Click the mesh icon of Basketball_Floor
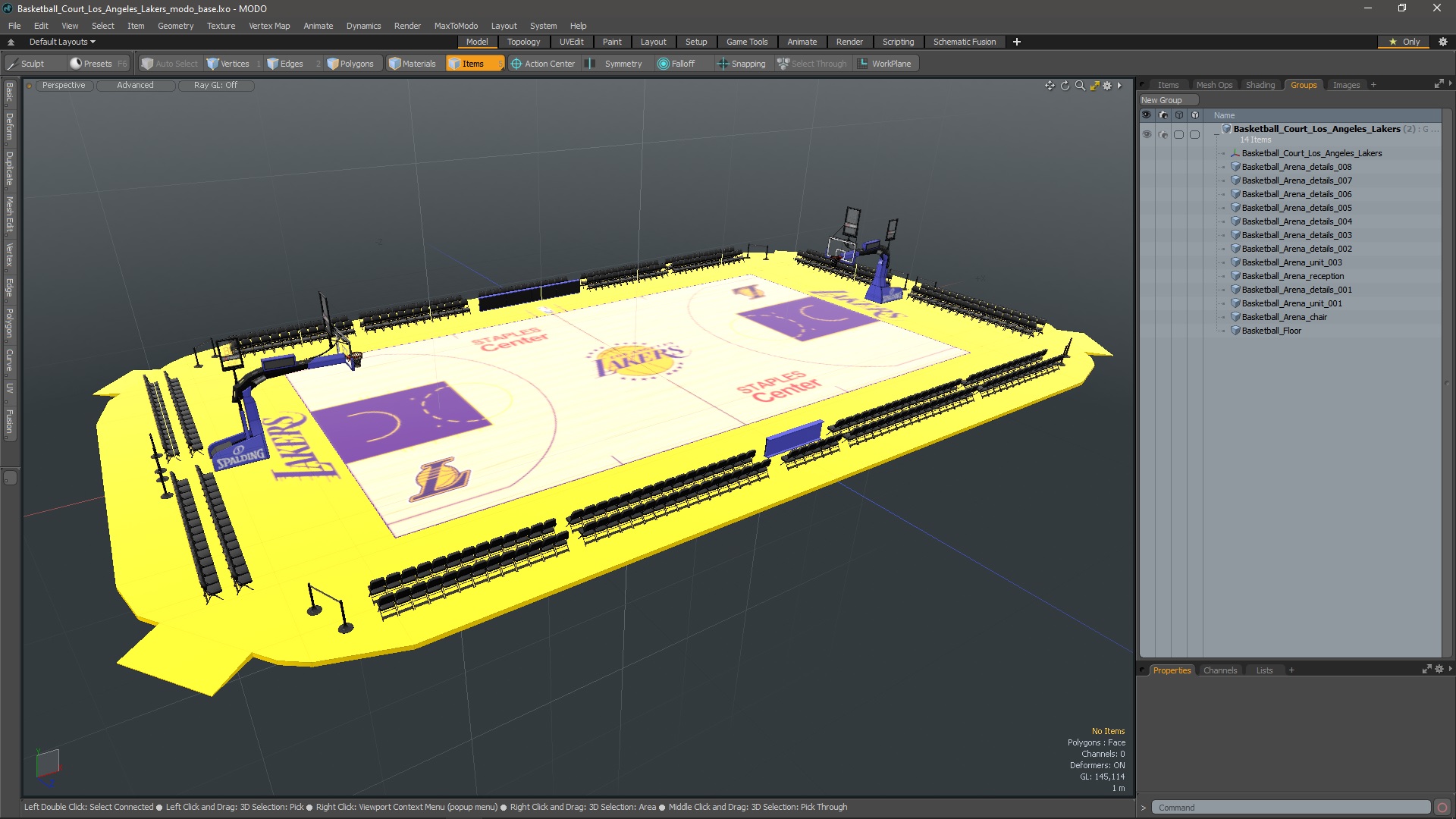The image size is (1456, 819). click(x=1235, y=331)
